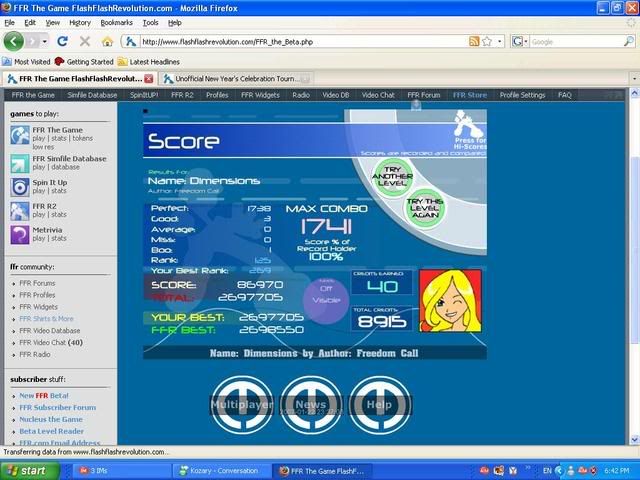Open the Bookmarks menu
This screenshot has height=480, width=640.
[116, 22]
